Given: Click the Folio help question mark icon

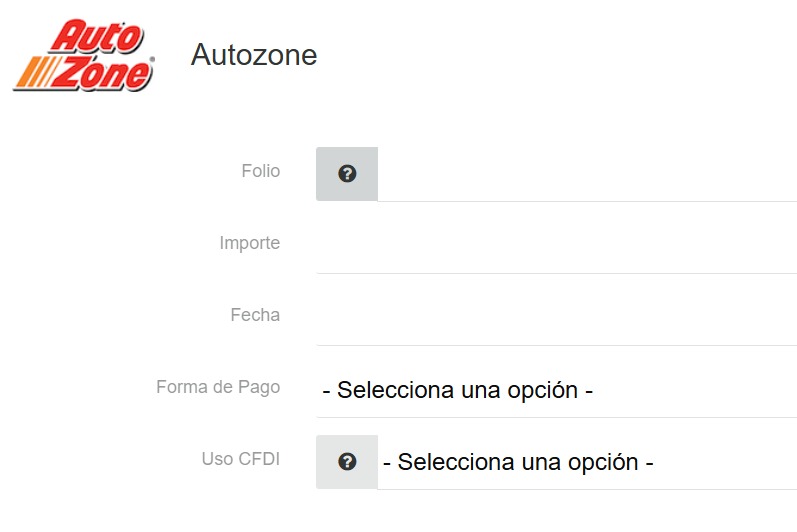Looking at the screenshot, I should click(347, 174).
